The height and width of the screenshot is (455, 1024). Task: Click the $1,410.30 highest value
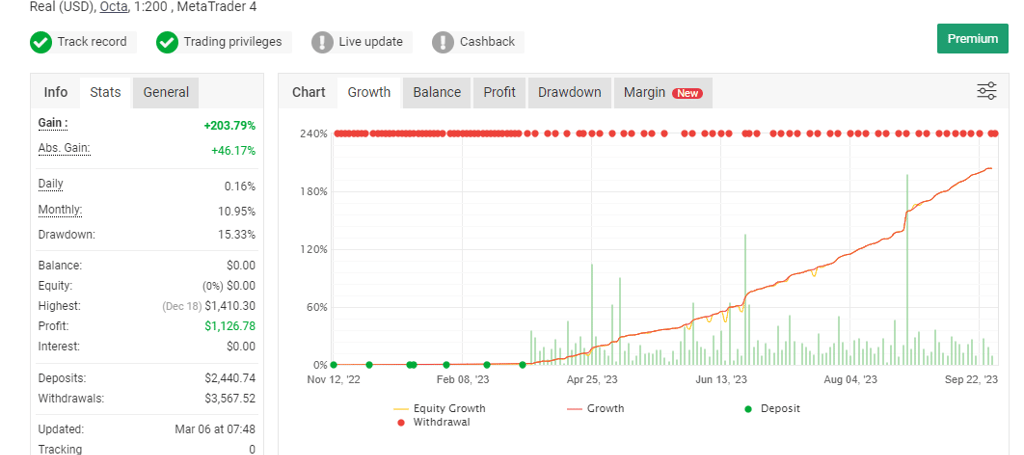tap(230, 306)
